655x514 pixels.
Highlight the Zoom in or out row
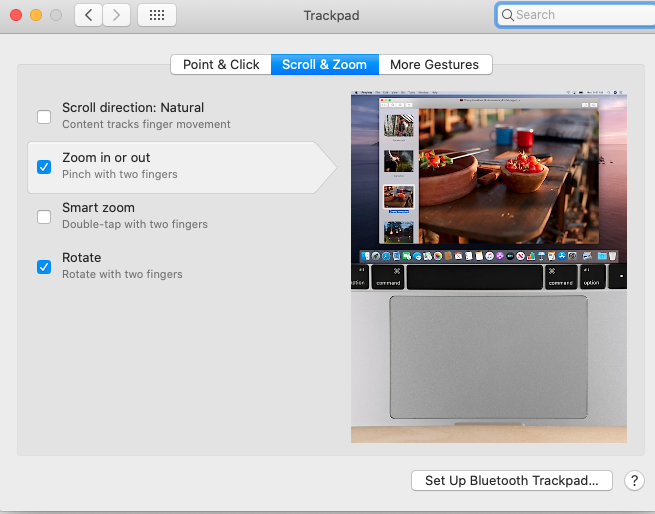point(182,167)
